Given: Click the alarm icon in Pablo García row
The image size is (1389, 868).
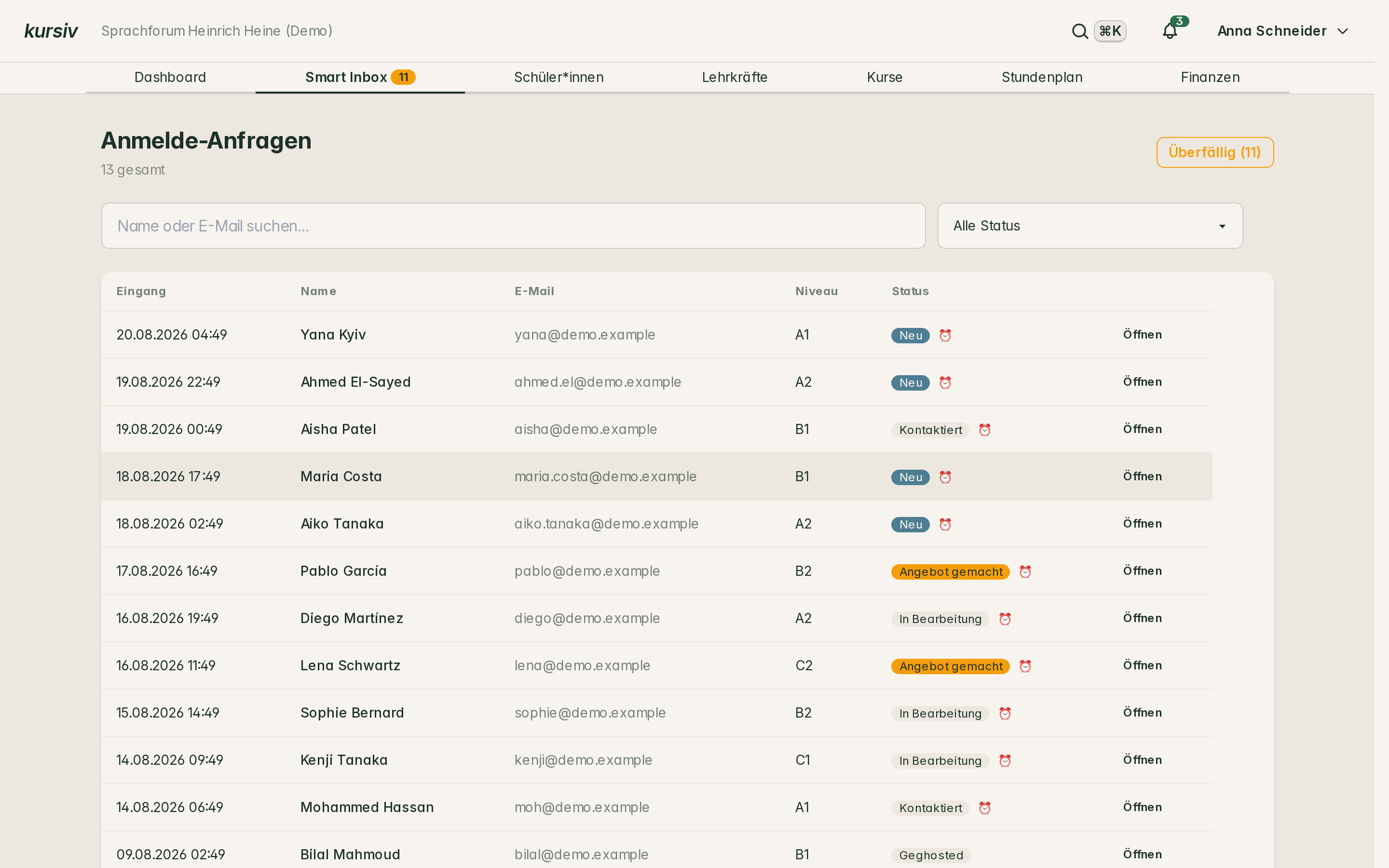Looking at the screenshot, I should click(x=1025, y=572).
